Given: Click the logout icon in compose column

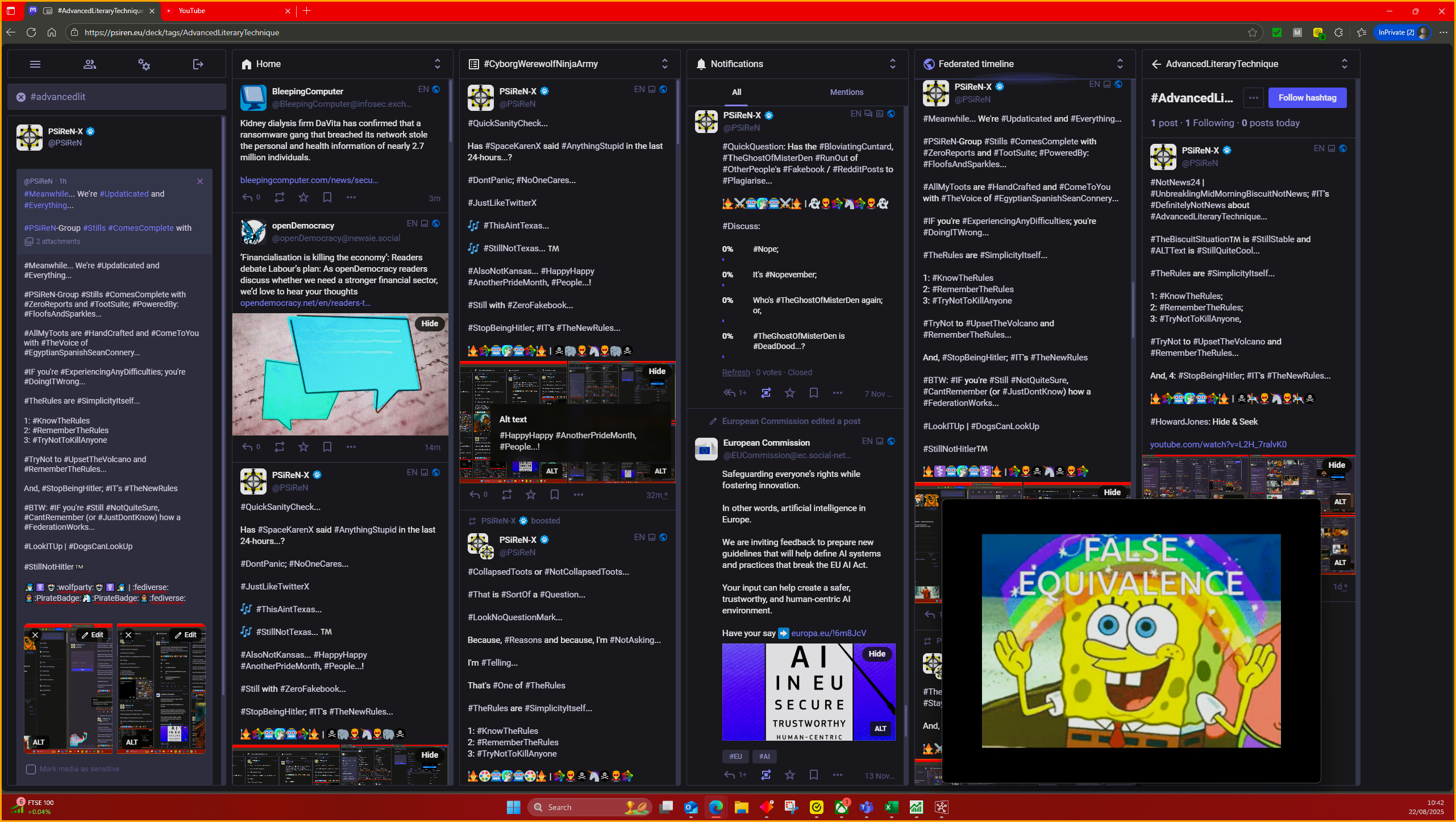Looking at the screenshot, I should (198, 64).
